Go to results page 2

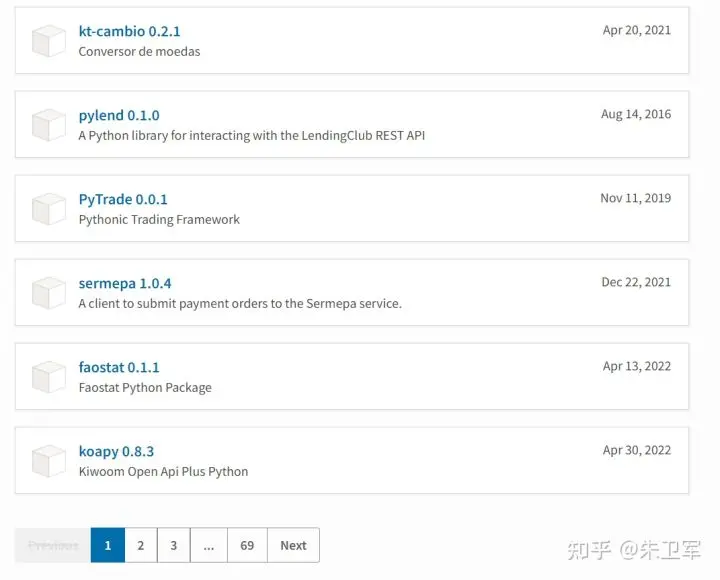[x=141, y=545]
